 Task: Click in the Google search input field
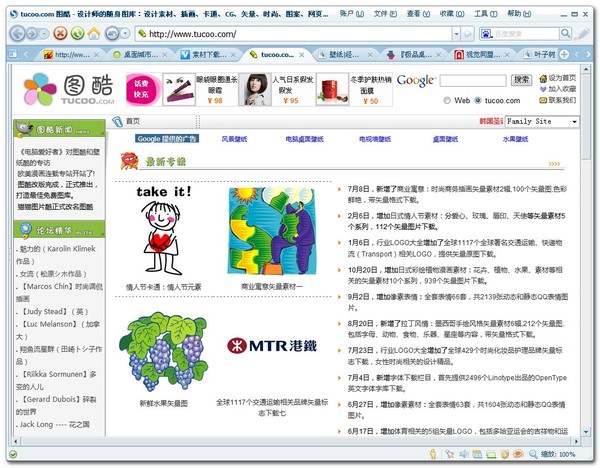pyautogui.click(x=473, y=80)
